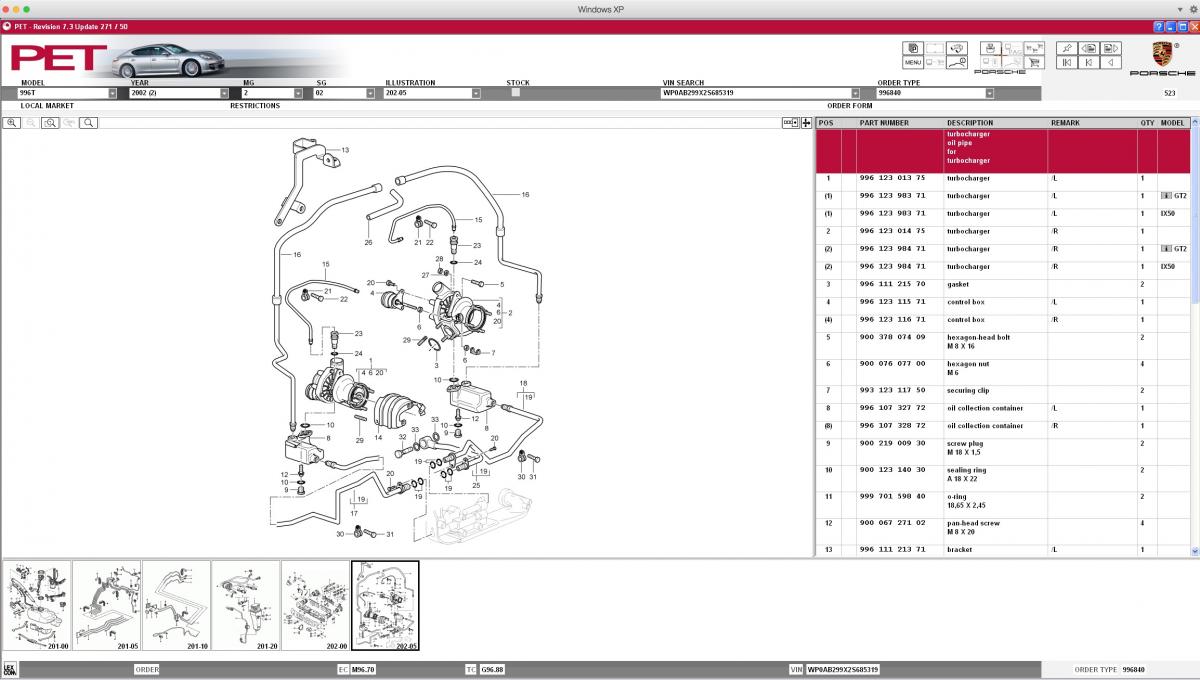This screenshot has height=680, width=1200.
Task: Click the DESCRIPTION column header
Action: pos(970,123)
